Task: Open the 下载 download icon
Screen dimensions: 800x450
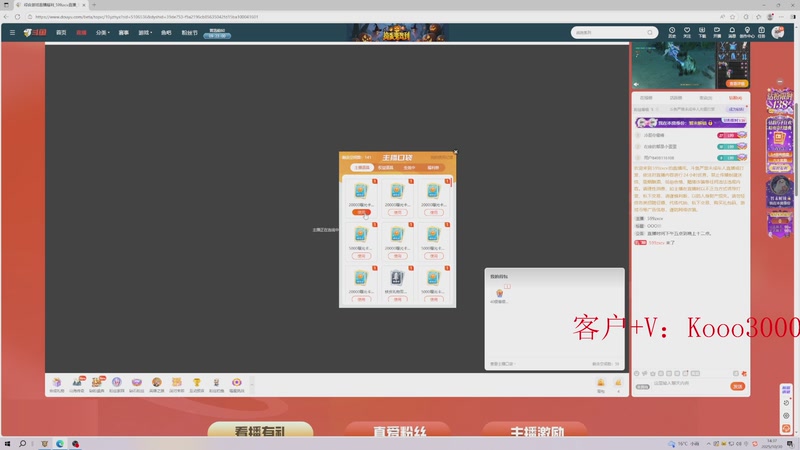Action: click(x=702, y=32)
